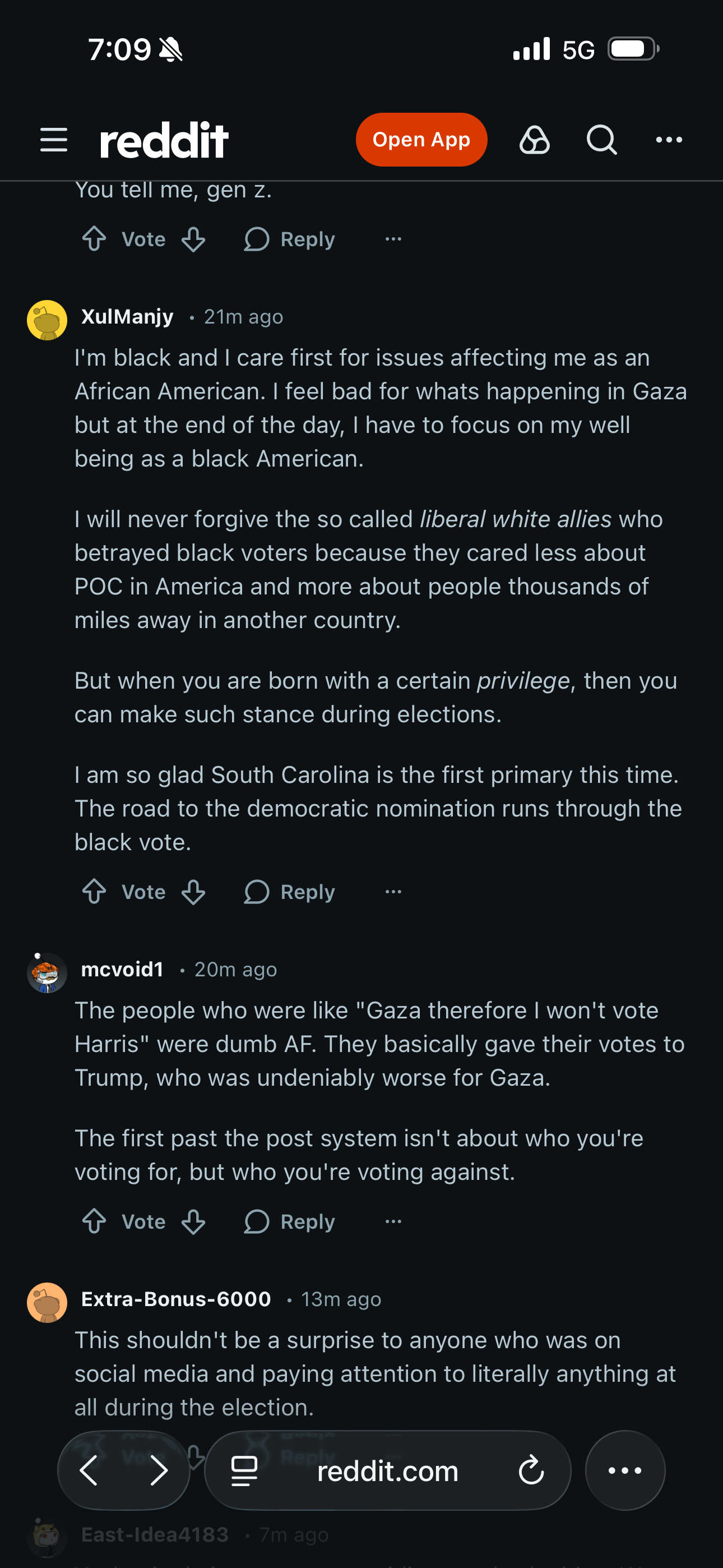Open the Reddit hamburger menu
723x1568 pixels.
54,140
